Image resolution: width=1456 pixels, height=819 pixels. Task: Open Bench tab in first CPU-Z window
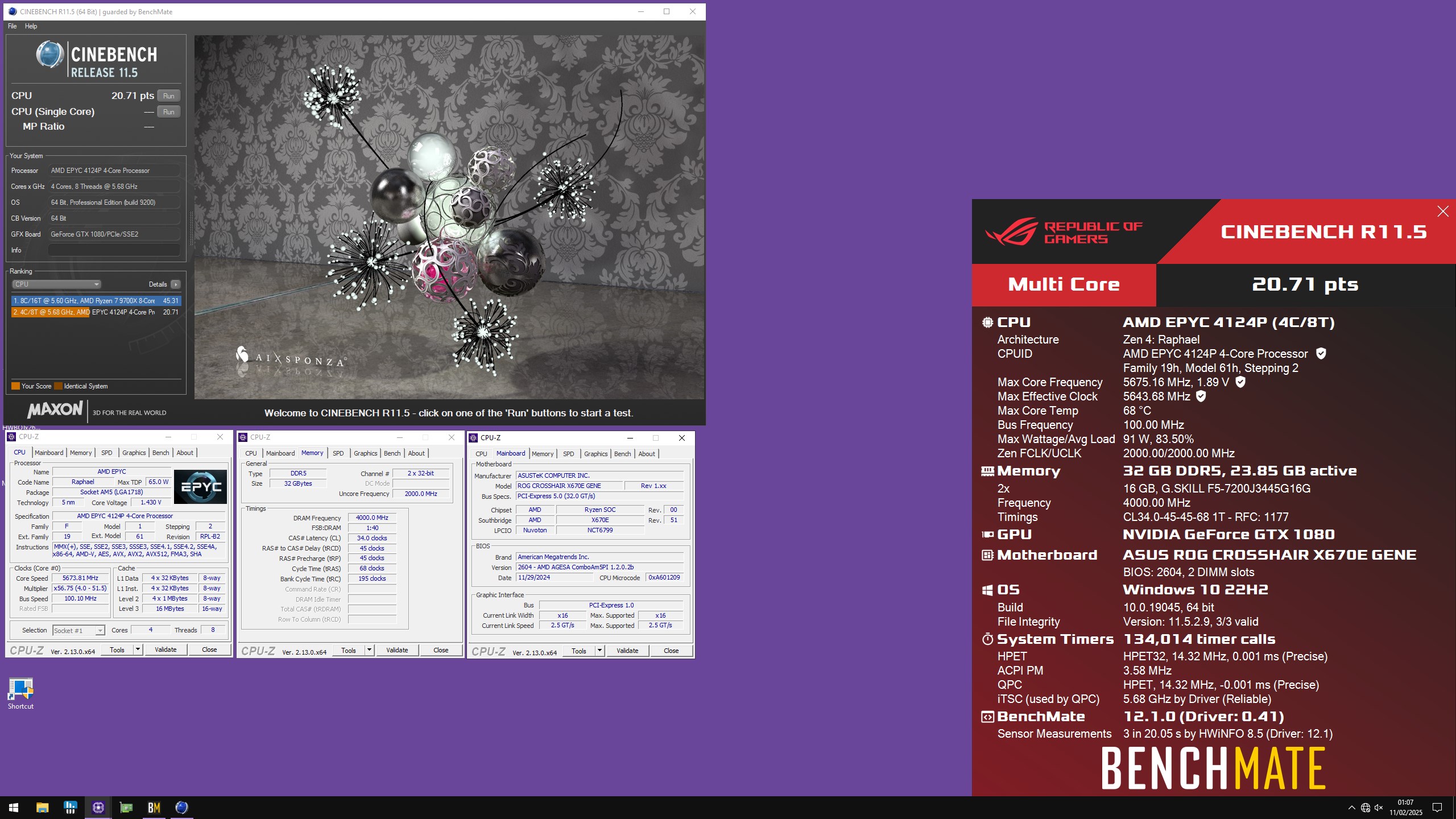click(x=161, y=453)
